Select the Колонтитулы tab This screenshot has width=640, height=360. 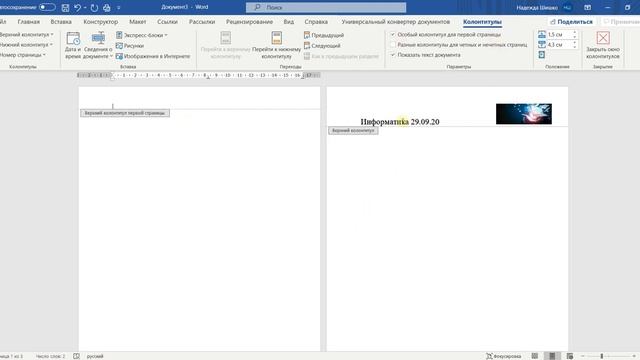[482, 22]
